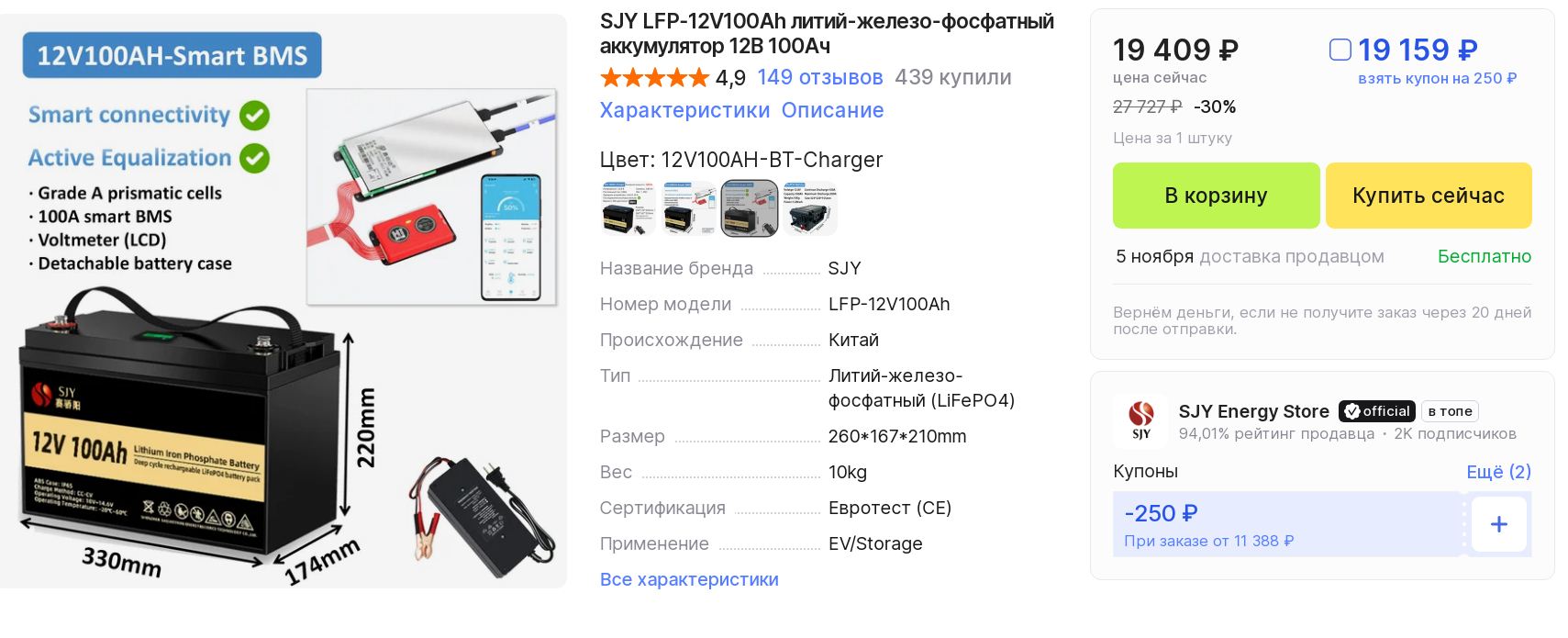Open the 149 отзывов reviews link
The height and width of the screenshot is (638, 1568).
(820, 77)
